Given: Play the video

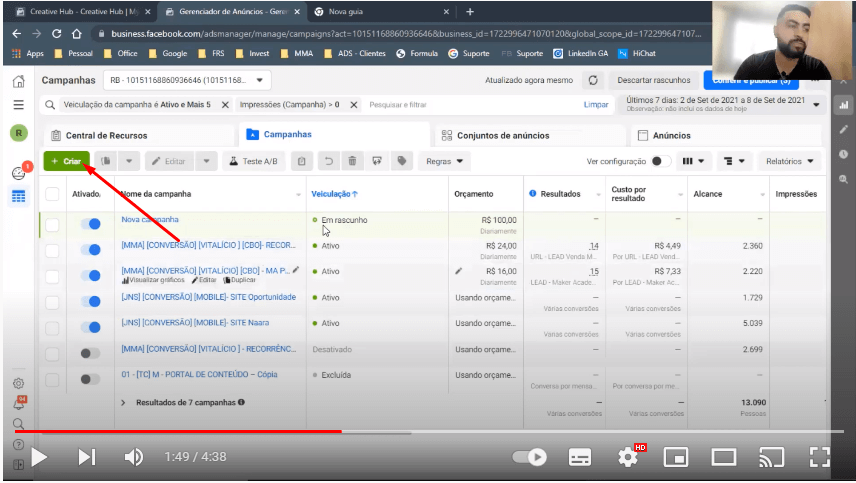Looking at the screenshot, I should [x=39, y=457].
